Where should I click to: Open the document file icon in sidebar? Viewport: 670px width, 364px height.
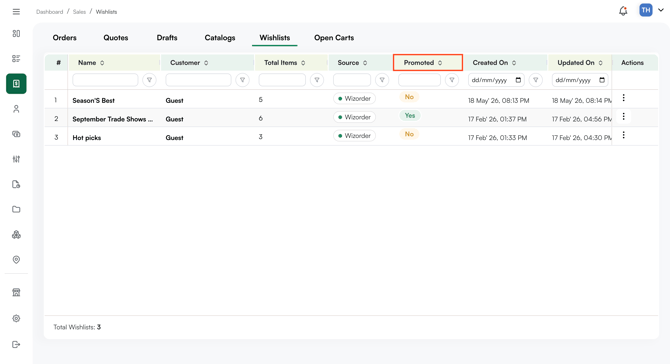[16, 184]
